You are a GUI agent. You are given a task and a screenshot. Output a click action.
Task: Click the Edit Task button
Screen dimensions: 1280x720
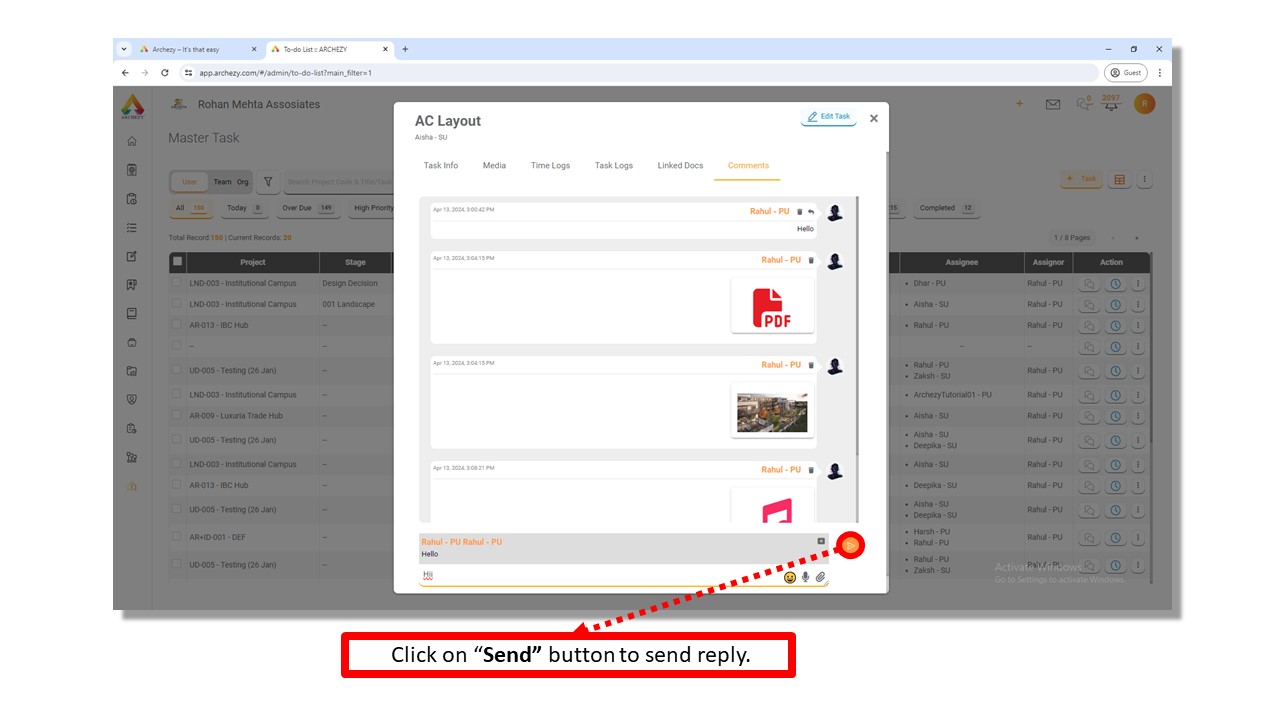(829, 117)
